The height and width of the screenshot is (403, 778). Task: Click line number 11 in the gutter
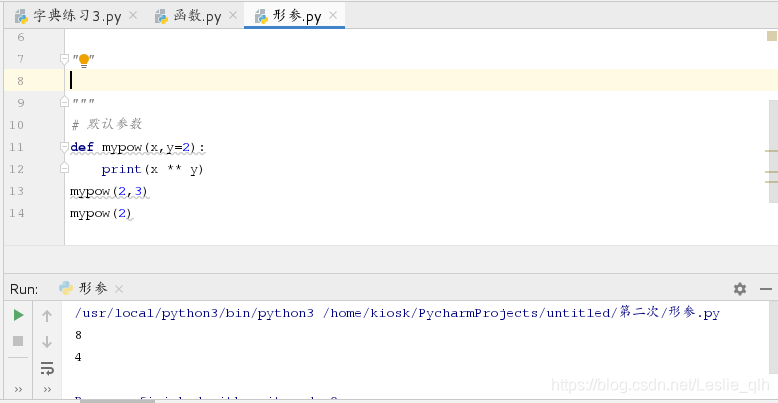[16, 147]
